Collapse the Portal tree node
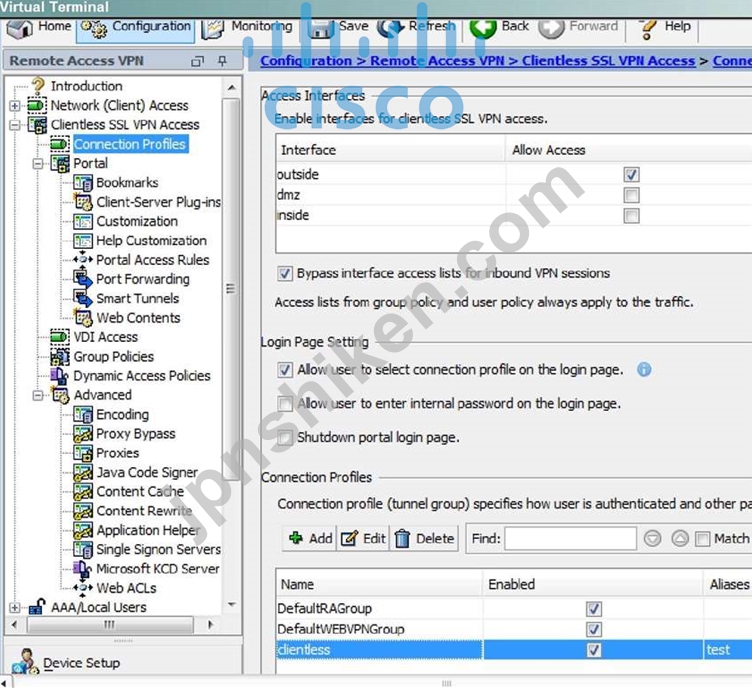The width and height of the screenshot is (752, 688). pyautogui.click(x=38, y=164)
